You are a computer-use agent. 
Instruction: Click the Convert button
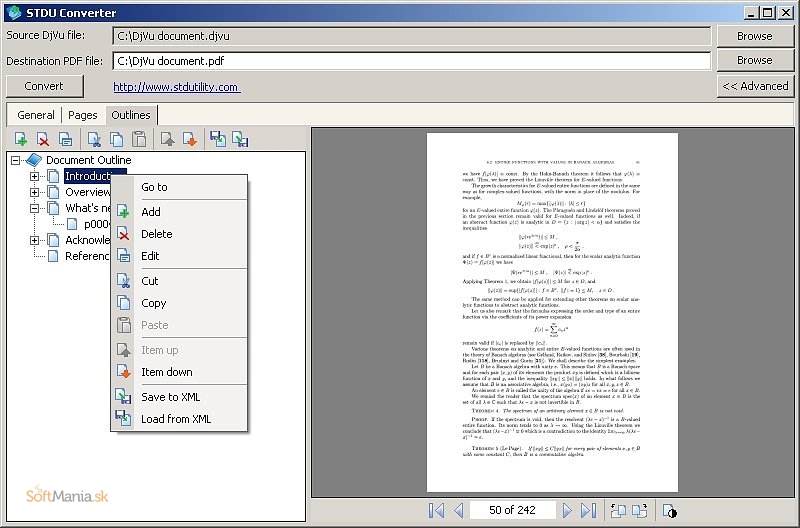[x=44, y=86]
